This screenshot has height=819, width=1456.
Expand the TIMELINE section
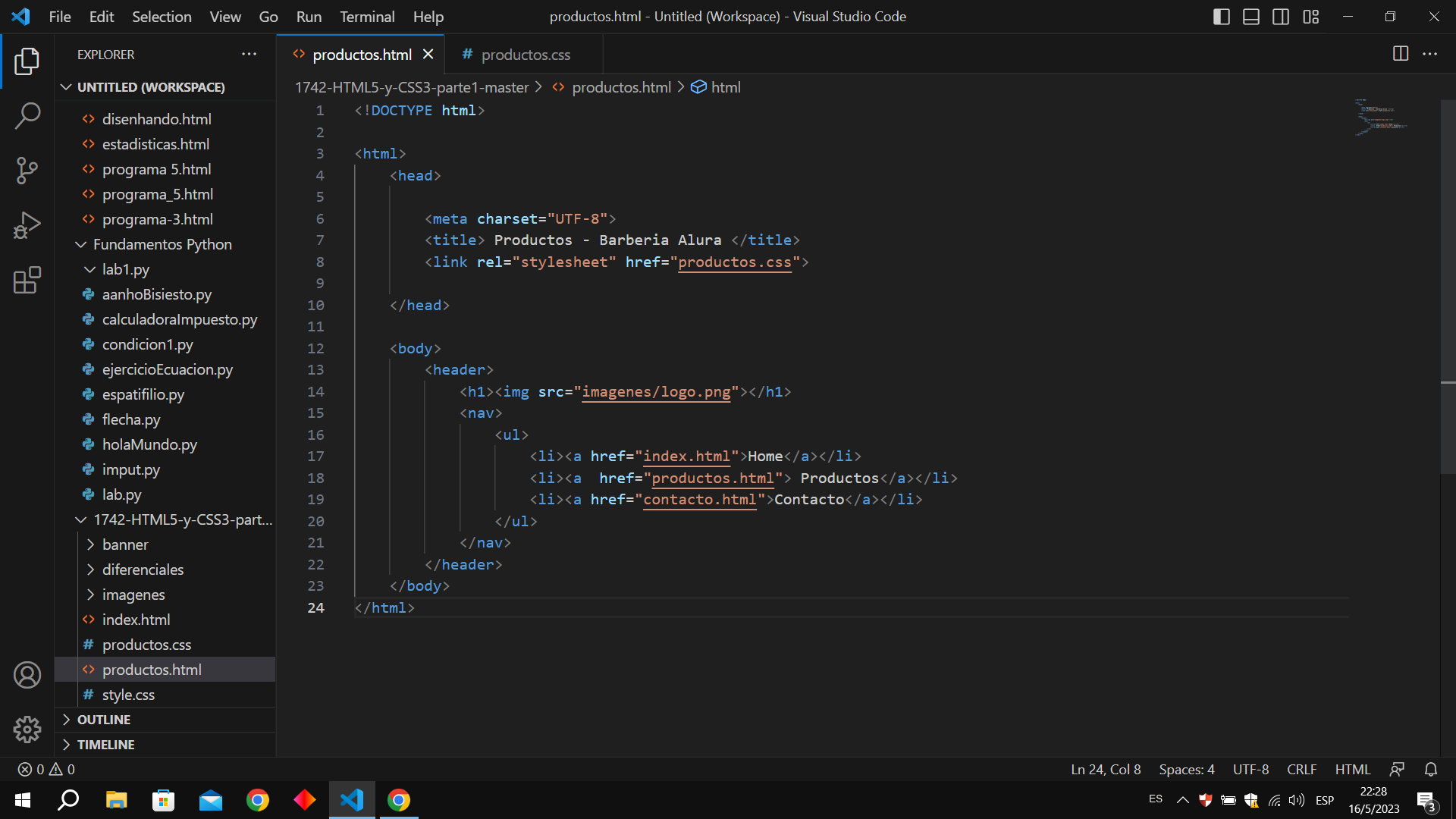point(165,745)
